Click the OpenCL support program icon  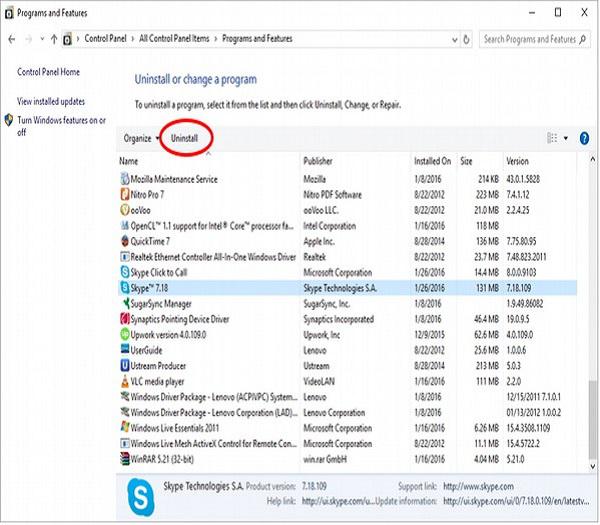coord(125,226)
